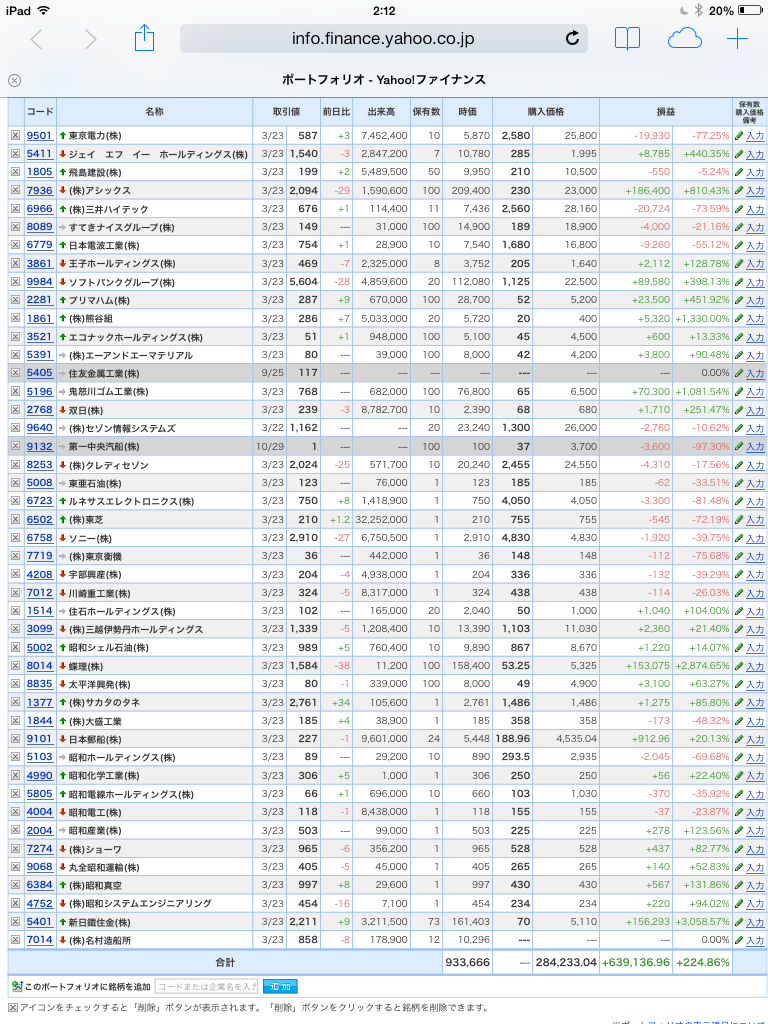This screenshot has width=768, height=1024.
Task: Click the 追加 add button
Action: [x=280, y=986]
